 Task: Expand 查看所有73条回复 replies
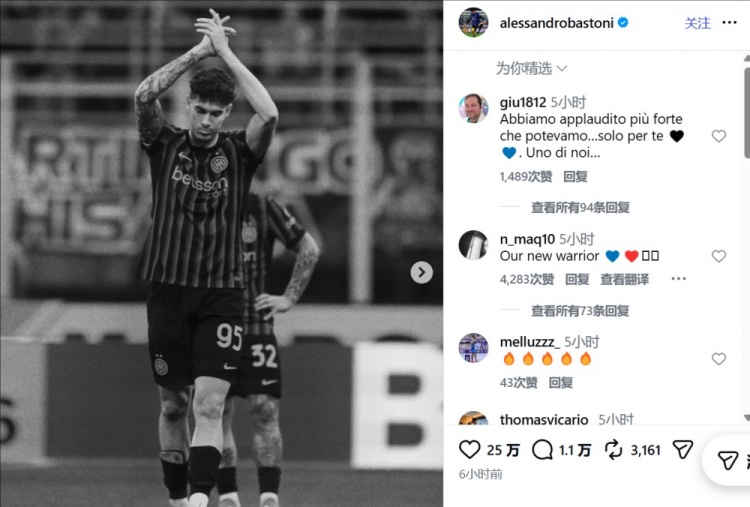(x=580, y=311)
